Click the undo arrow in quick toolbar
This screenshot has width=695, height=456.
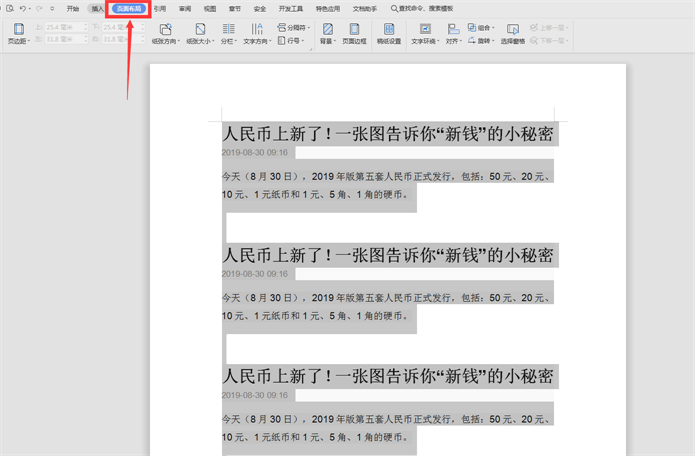[x=22, y=8]
